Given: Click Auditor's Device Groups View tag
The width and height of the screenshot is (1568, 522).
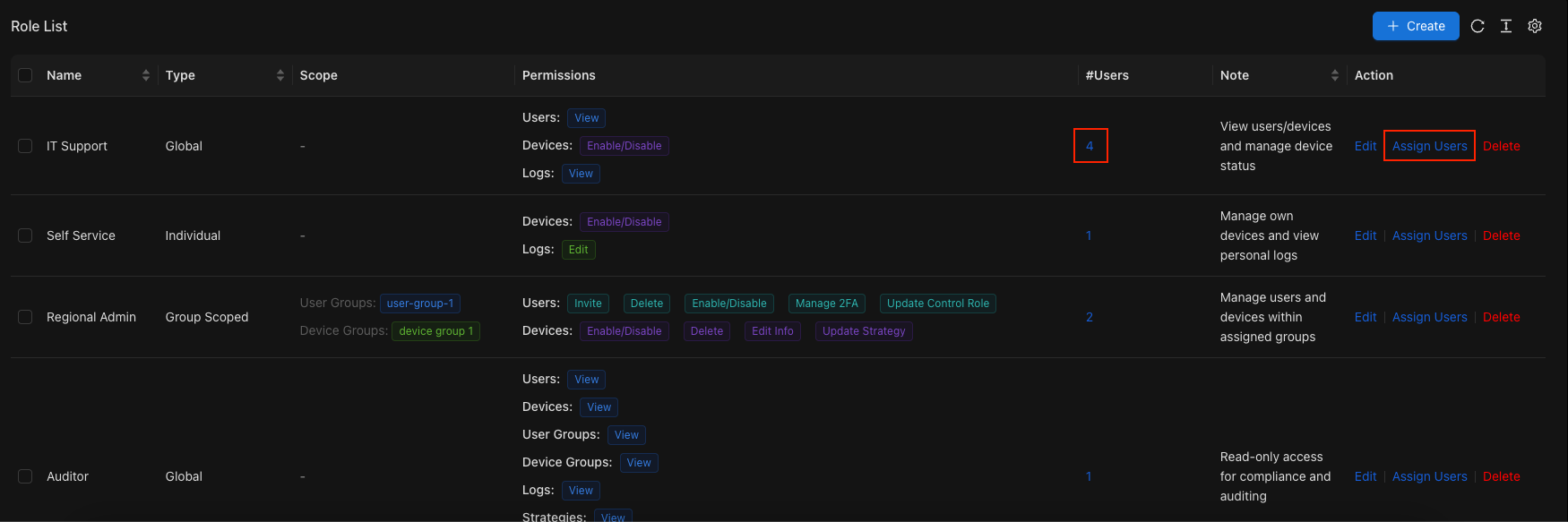Looking at the screenshot, I should coord(639,463).
